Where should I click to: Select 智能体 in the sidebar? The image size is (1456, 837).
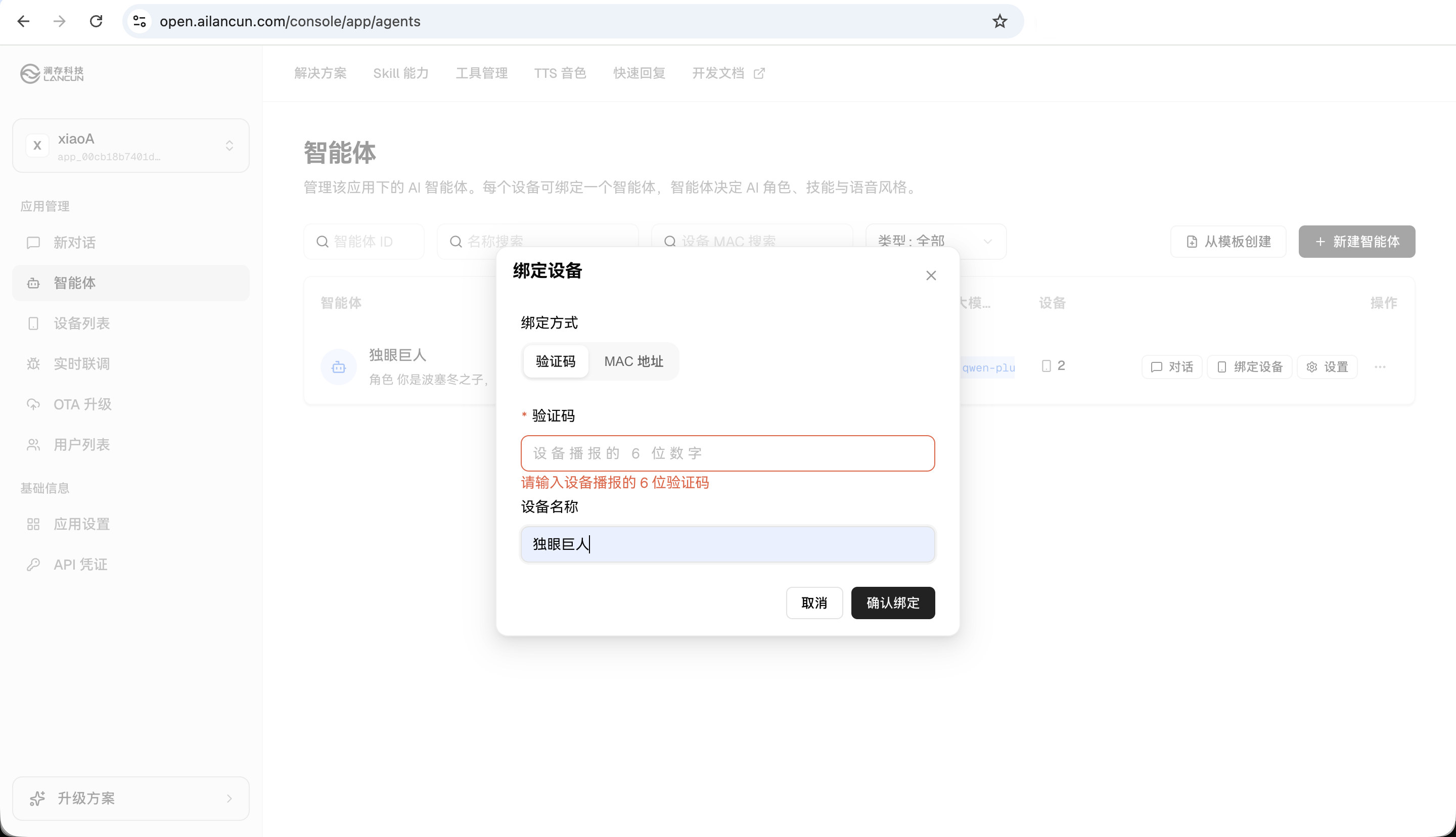click(x=131, y=283)
